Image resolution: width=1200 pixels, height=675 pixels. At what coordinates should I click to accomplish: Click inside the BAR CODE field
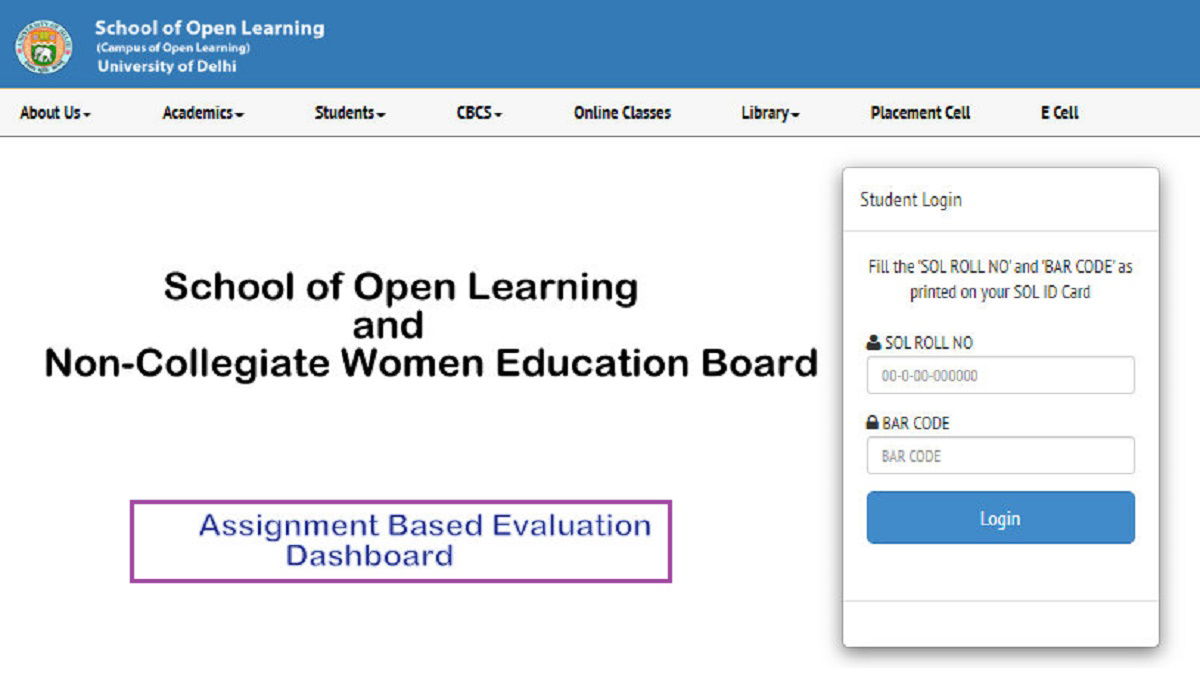point(1000,456)
